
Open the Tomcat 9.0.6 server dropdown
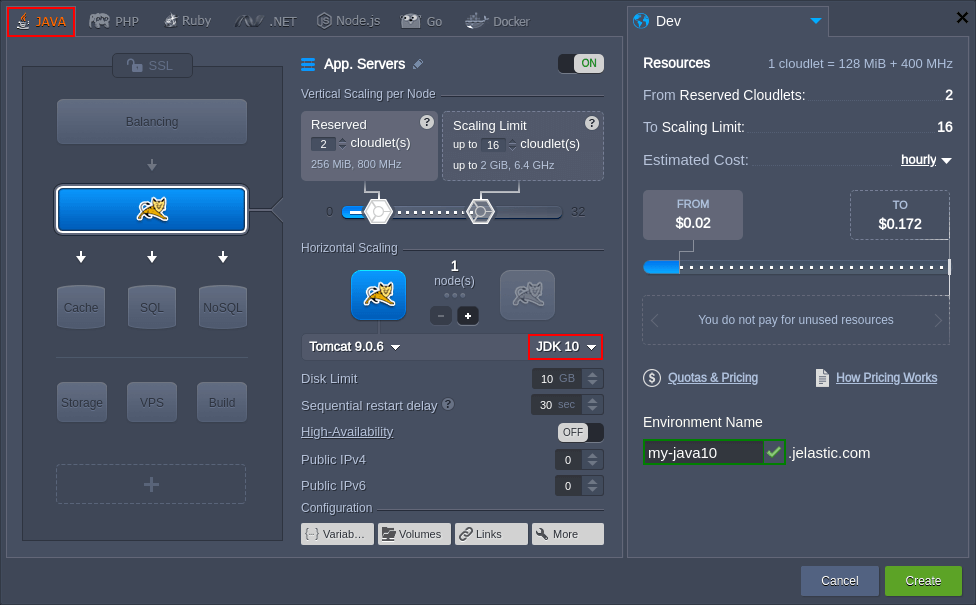pos(355,347)
